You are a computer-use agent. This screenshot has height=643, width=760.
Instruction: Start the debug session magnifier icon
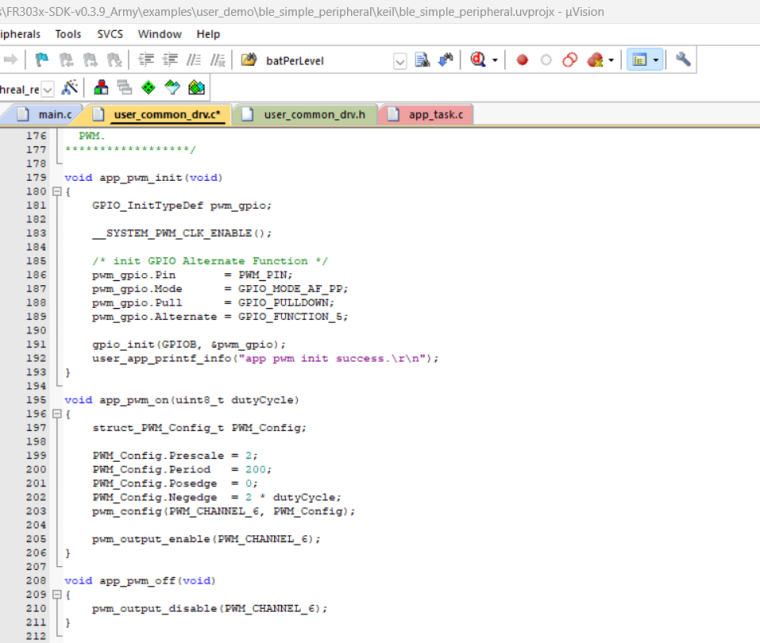coord(478,60)
